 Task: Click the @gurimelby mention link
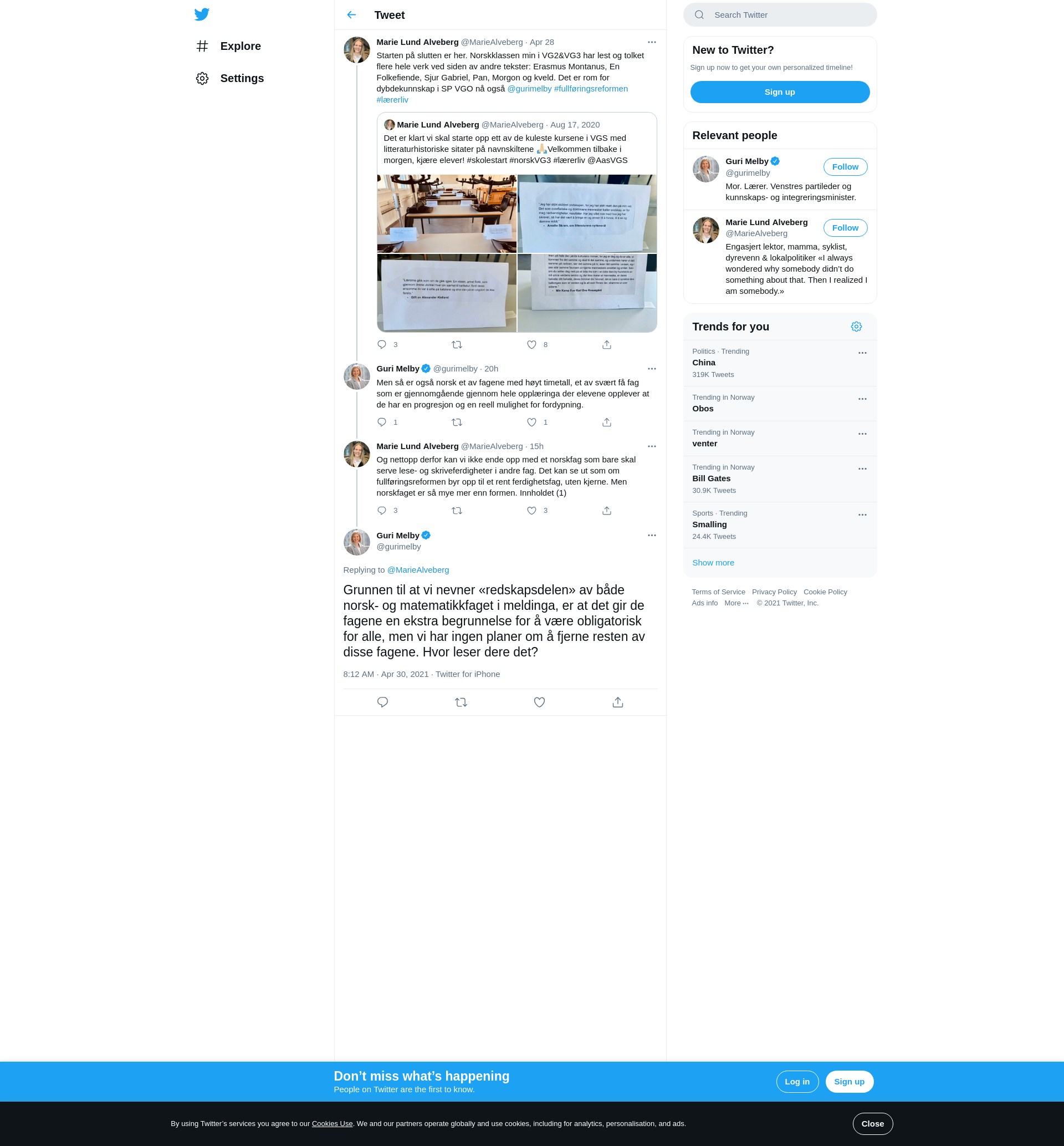coord(529,89)
